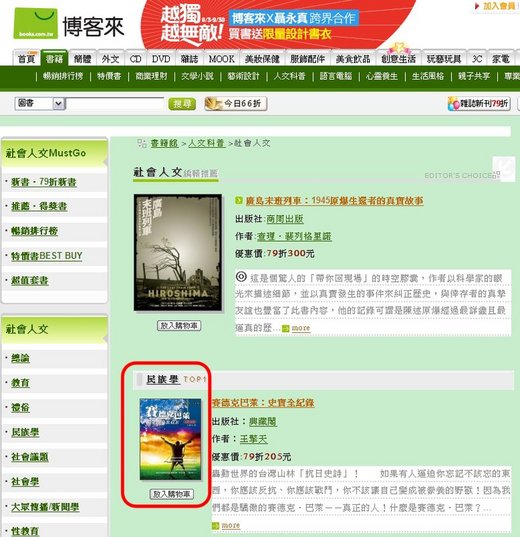
Task: Click the green Books.com.tw shopping bag logo
Action: click(35, 23)
